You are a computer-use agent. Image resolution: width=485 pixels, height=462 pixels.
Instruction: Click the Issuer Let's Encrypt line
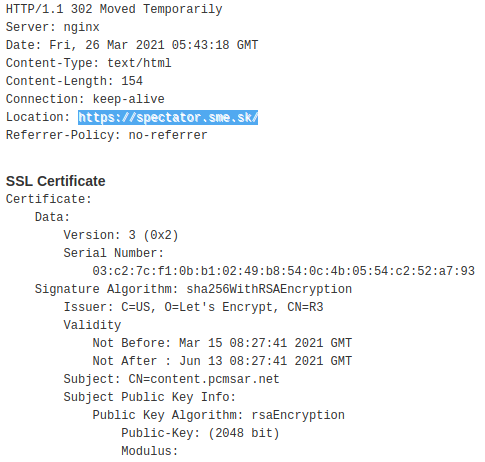(194, 307)
